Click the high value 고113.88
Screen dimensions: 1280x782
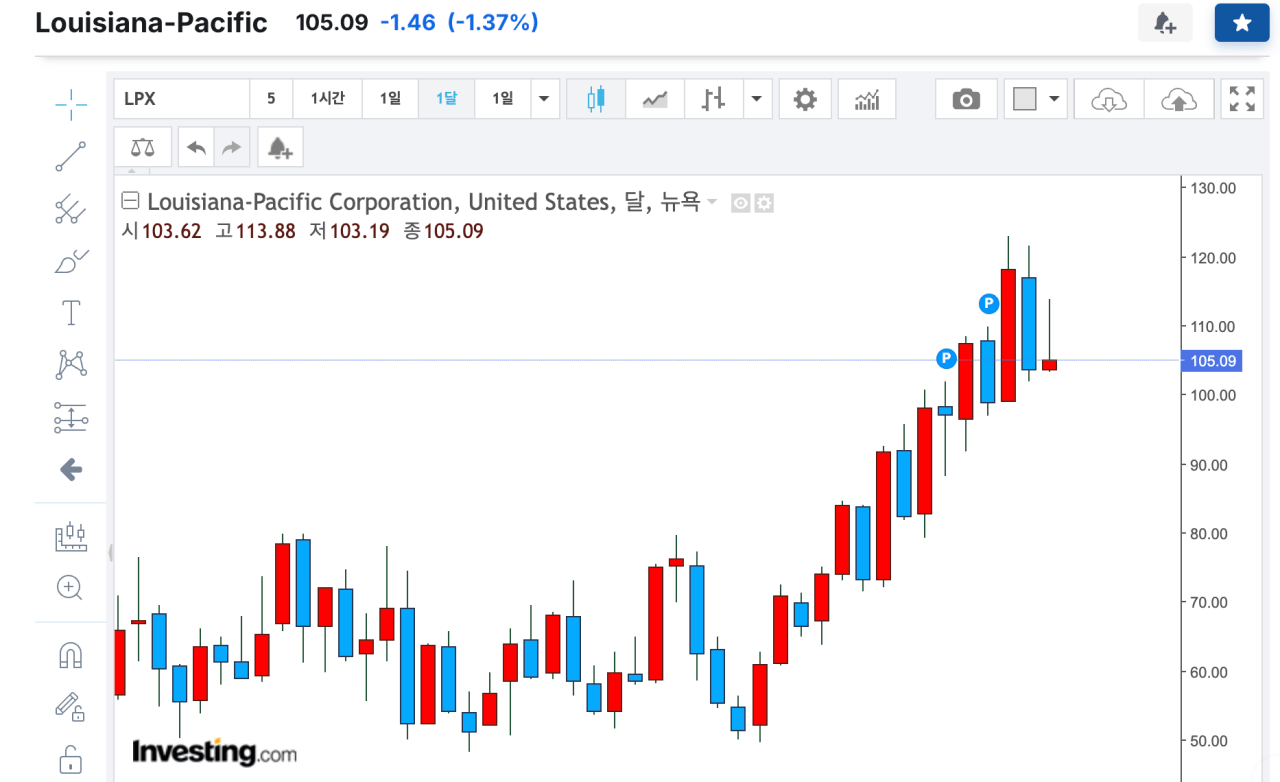point(256,231)
